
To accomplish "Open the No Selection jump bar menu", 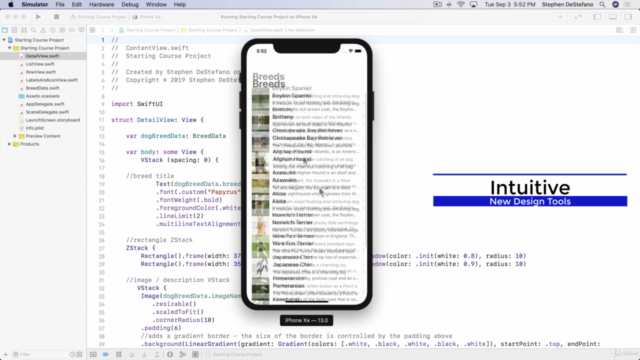I will [302, 30].
